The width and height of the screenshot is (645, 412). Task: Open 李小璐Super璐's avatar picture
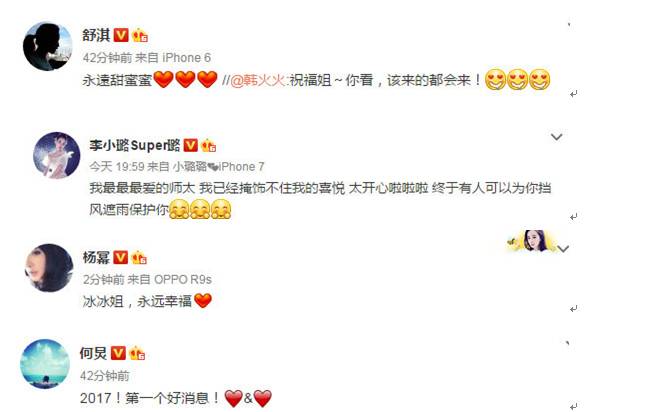[57, 155]
